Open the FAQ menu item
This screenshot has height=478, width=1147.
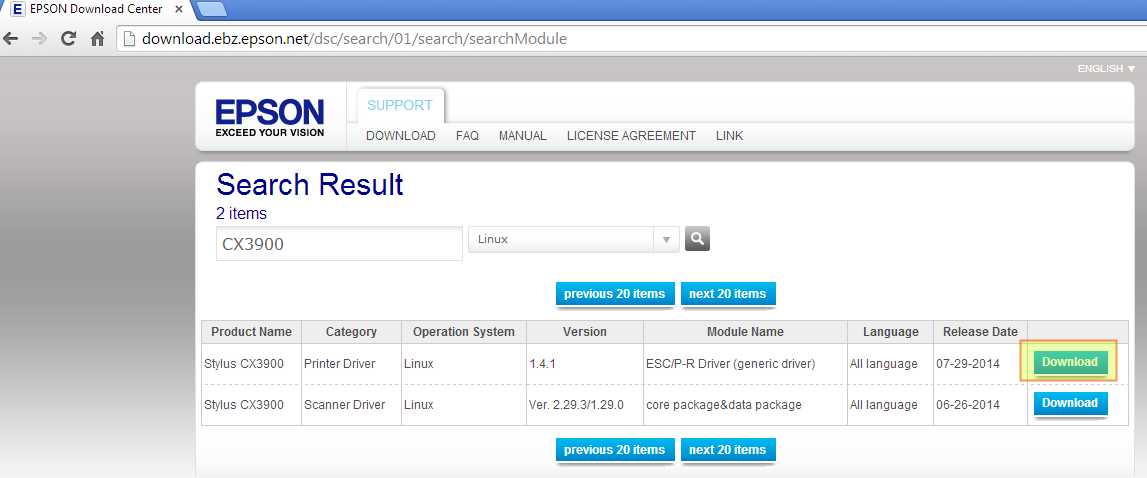(467, 136)
